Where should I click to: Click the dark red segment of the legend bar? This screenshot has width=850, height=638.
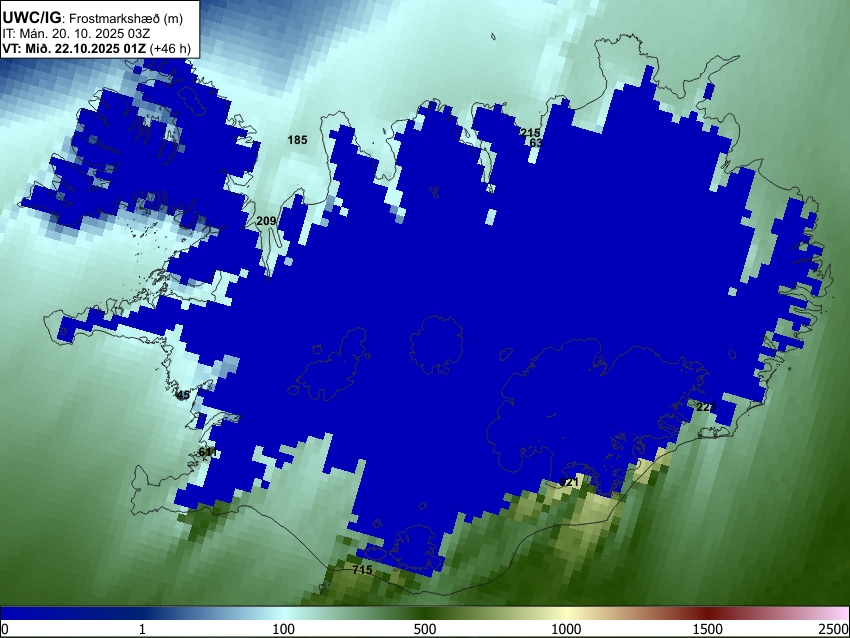point(708,613)
